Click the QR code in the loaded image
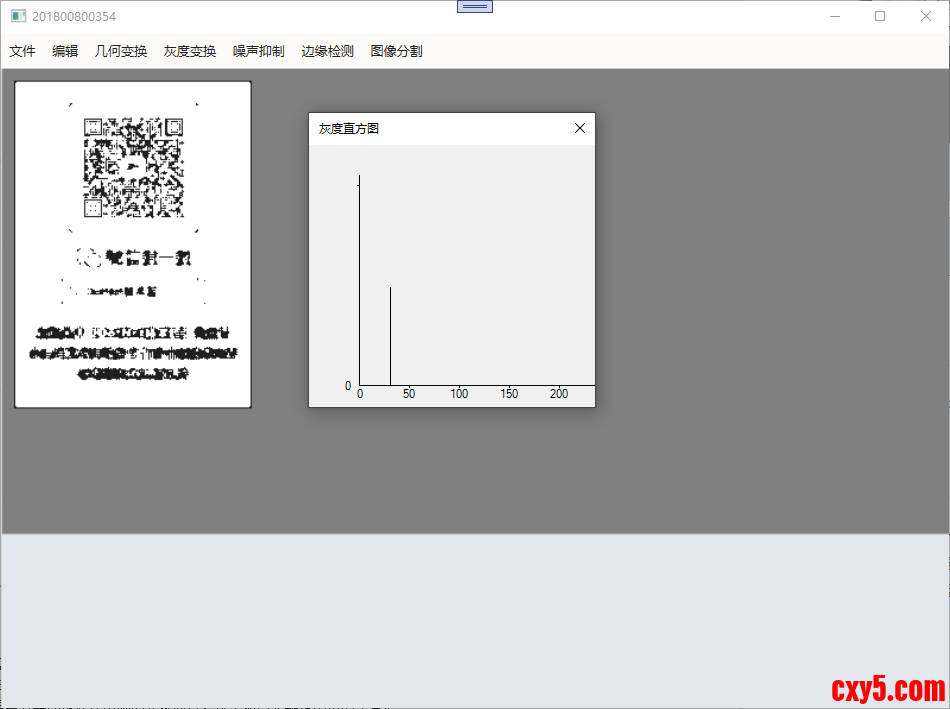Screen dimensions: 950x709 point(133,168)
